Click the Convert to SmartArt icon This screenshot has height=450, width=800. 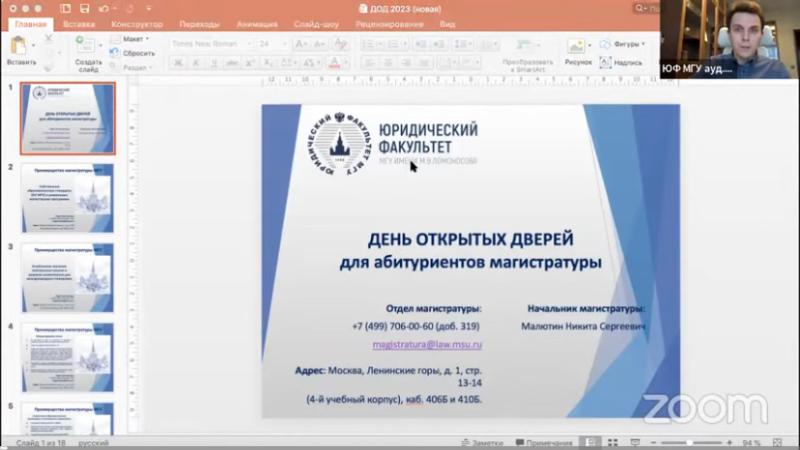pyautogui.click(x=524, y=46)
